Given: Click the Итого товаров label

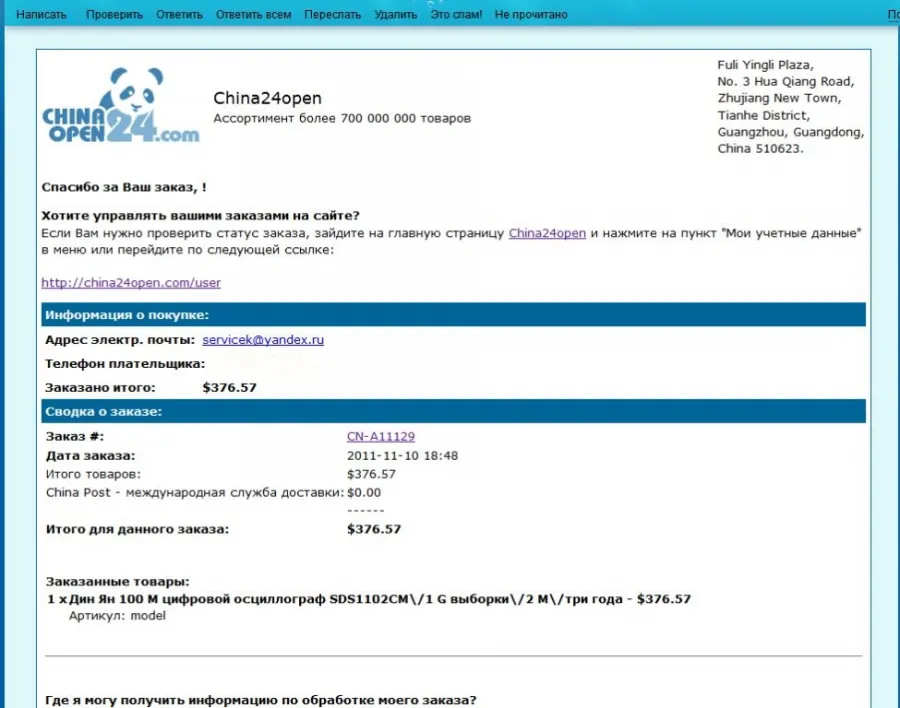Looking at the screenshot, I should 93,474.
